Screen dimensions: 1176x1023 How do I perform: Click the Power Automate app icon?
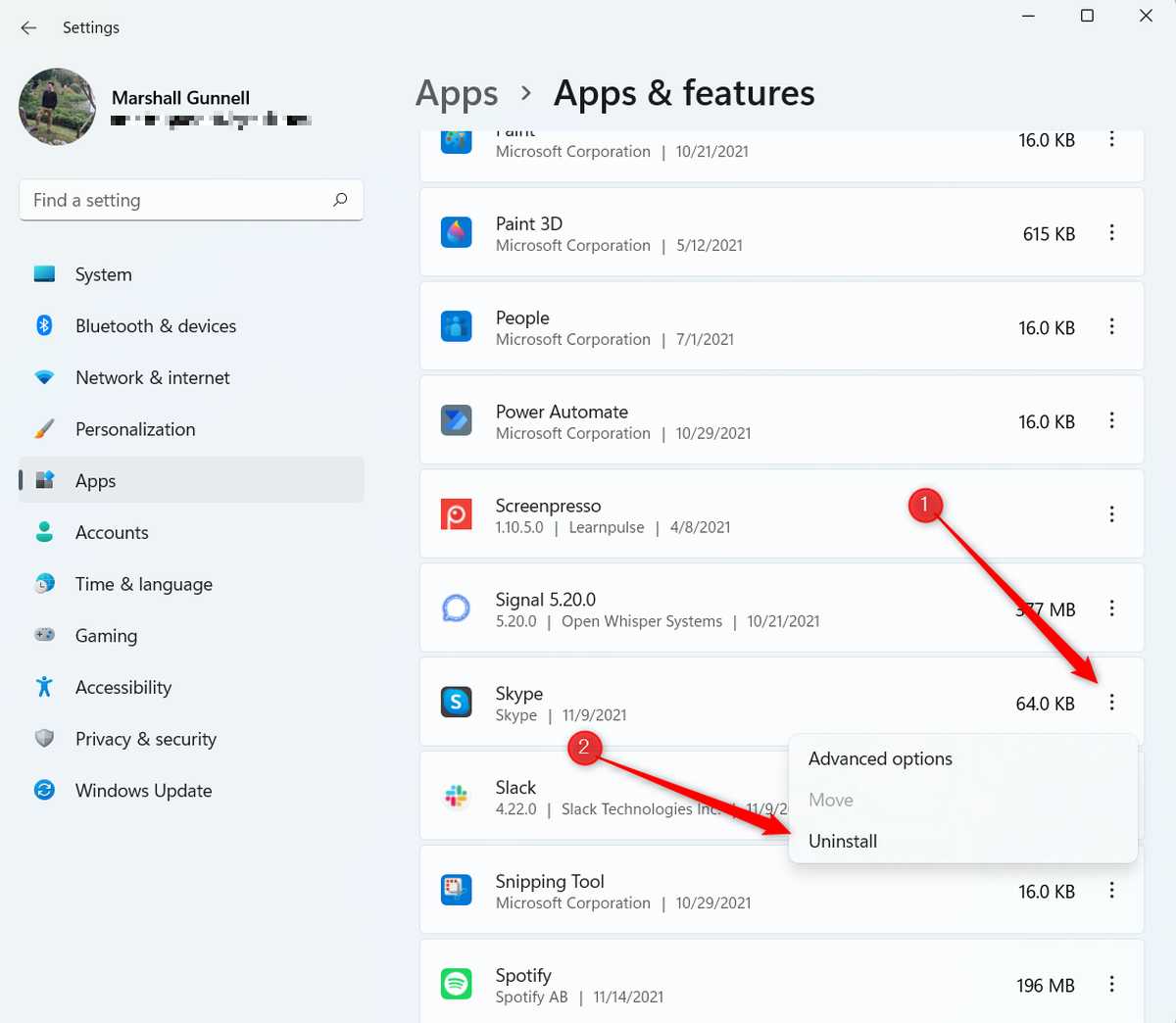click(x=456, y=419)
